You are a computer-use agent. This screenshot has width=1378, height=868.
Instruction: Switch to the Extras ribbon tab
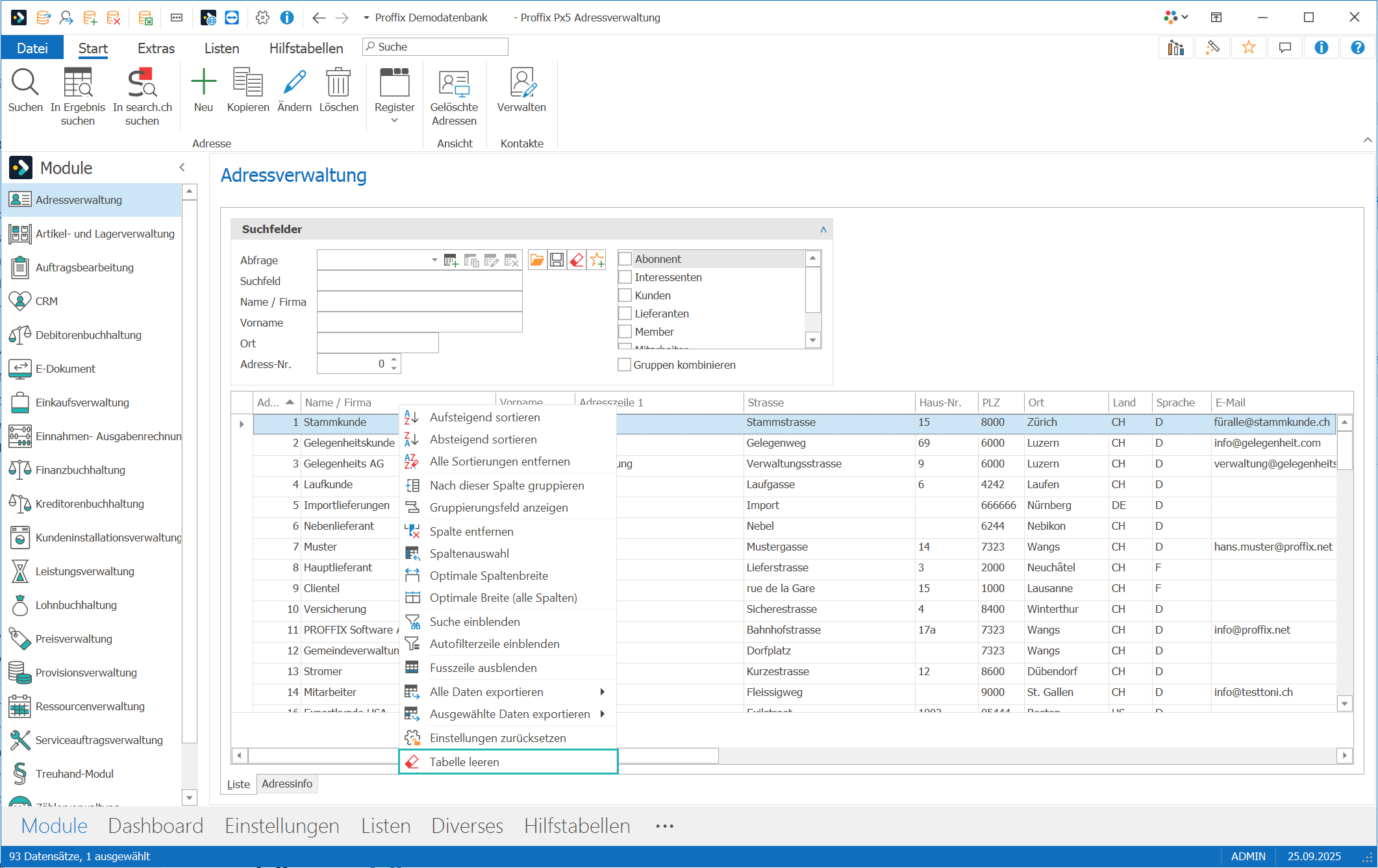click(156, 48)
